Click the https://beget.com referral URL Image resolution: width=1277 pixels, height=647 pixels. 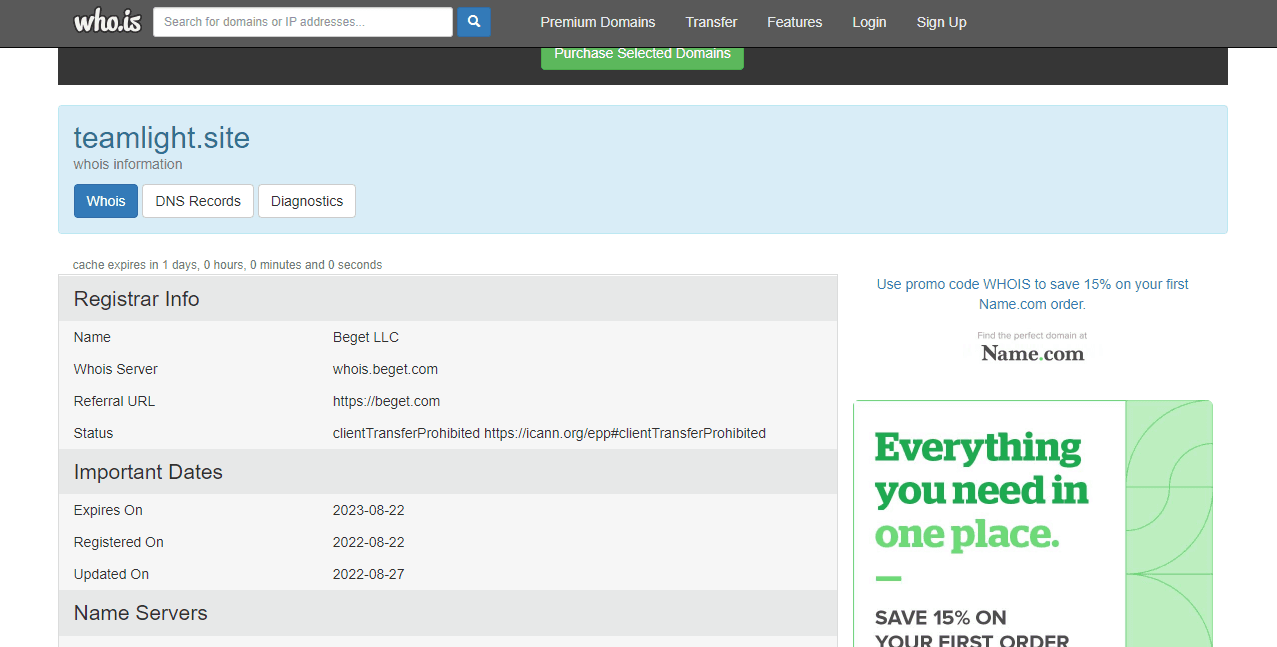386,401
